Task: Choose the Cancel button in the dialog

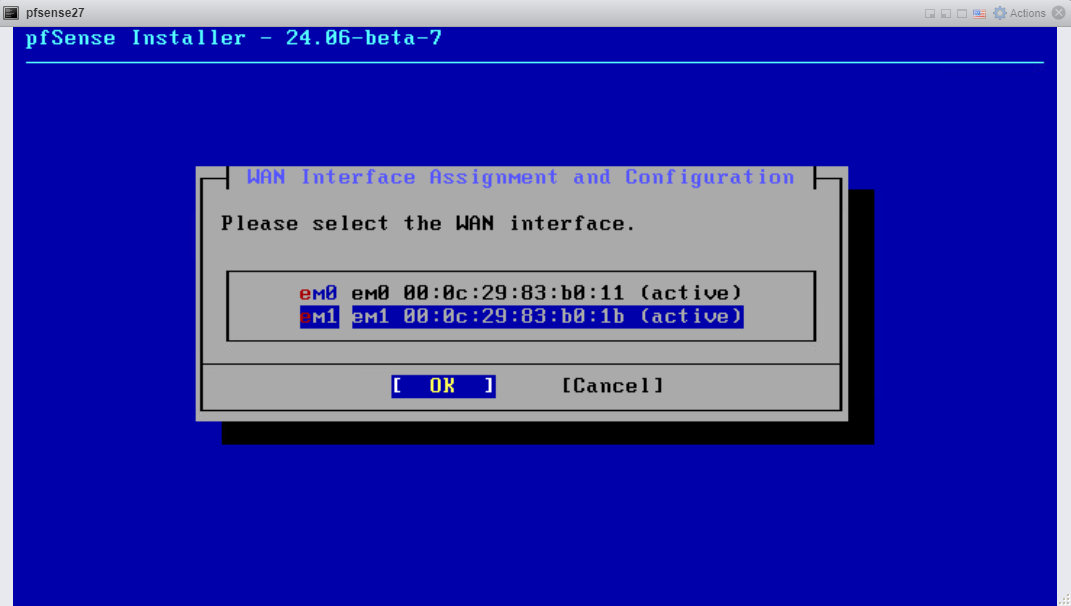Action: [x=612, y=386]
